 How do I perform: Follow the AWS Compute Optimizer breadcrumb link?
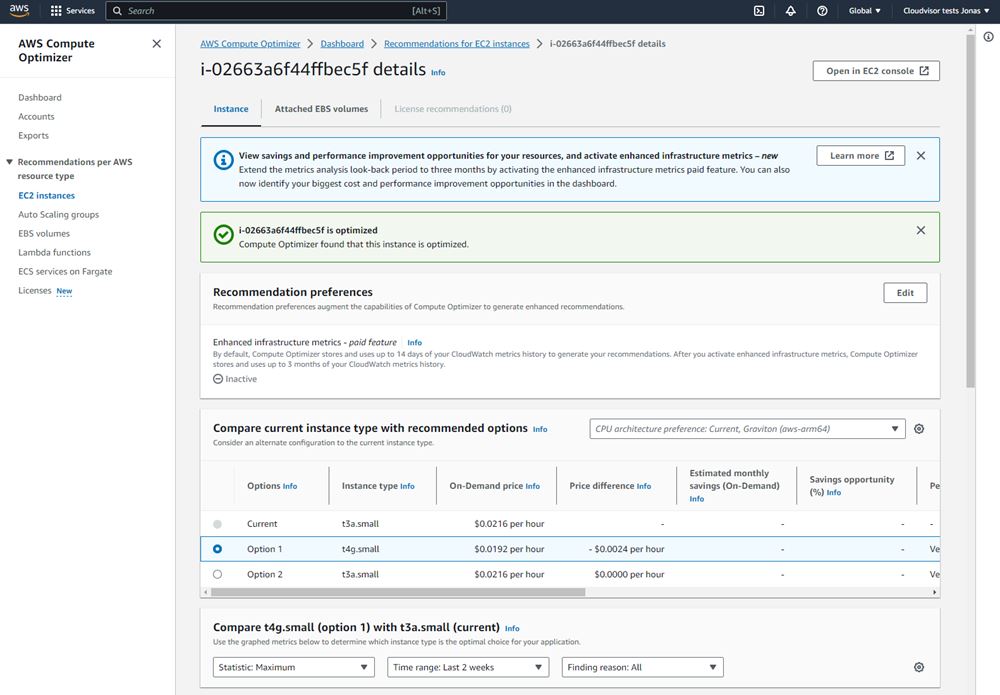tap(250, 44)
